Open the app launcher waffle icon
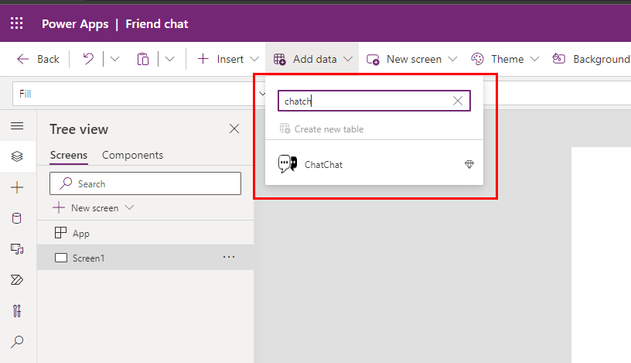This screenshot has height=363, width=631. click(x=16, y=23)
